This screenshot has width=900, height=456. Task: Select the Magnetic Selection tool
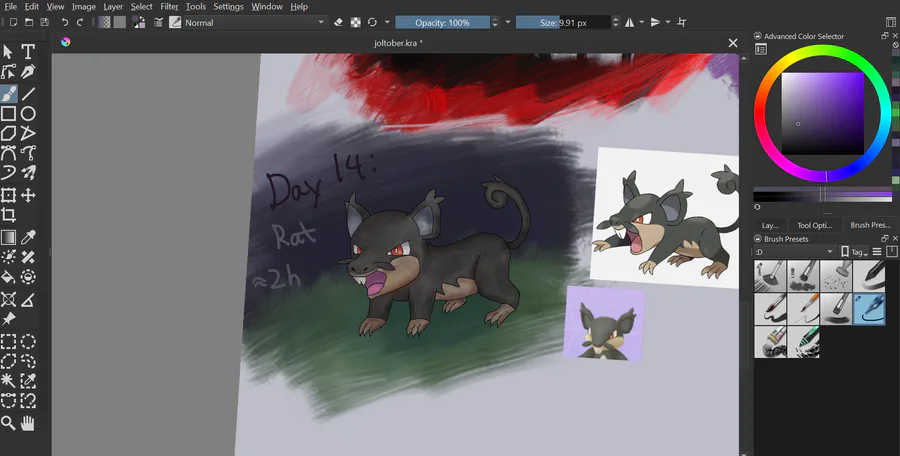click(28, 400)
